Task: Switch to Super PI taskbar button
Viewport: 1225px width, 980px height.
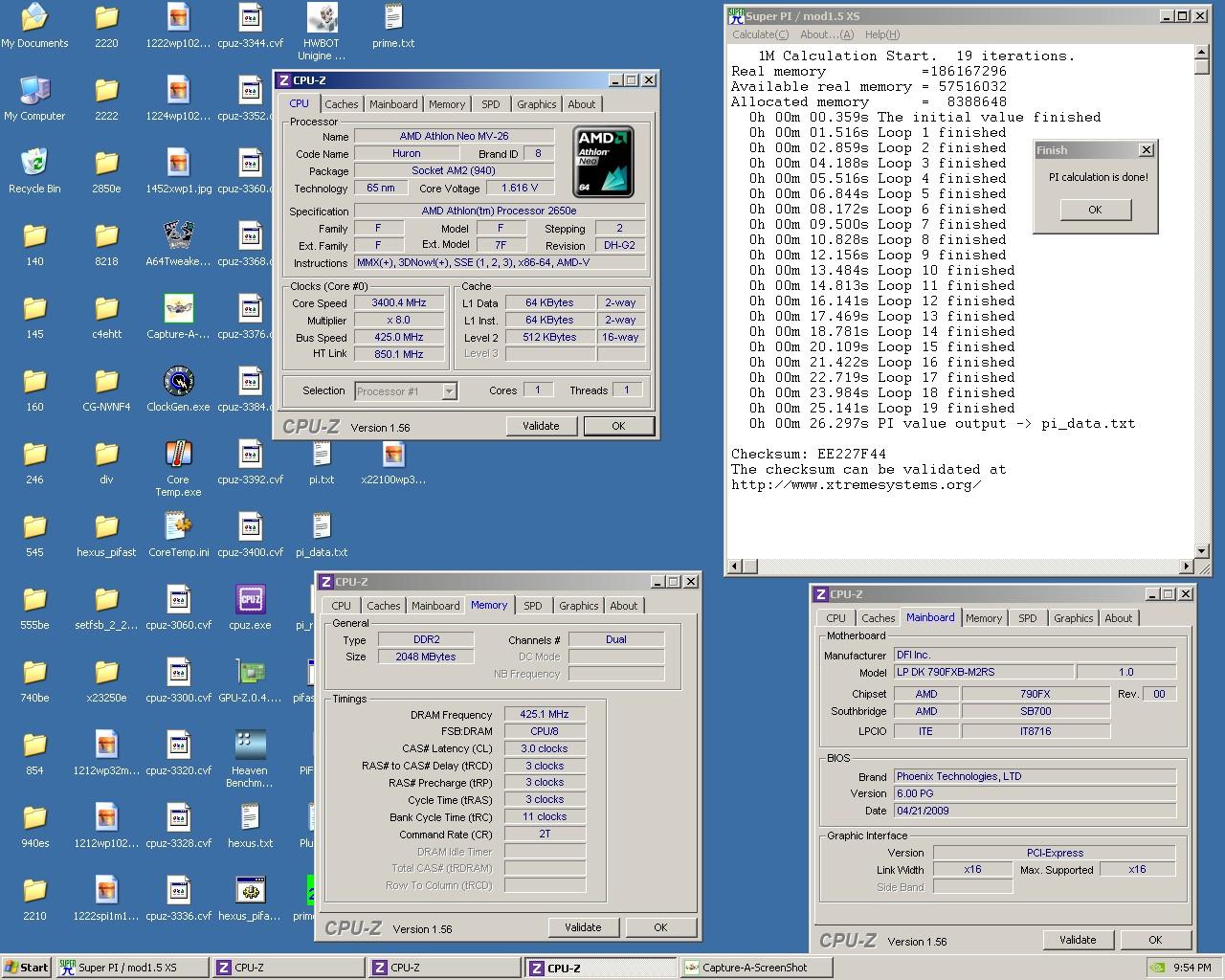Action: [131, 968]
